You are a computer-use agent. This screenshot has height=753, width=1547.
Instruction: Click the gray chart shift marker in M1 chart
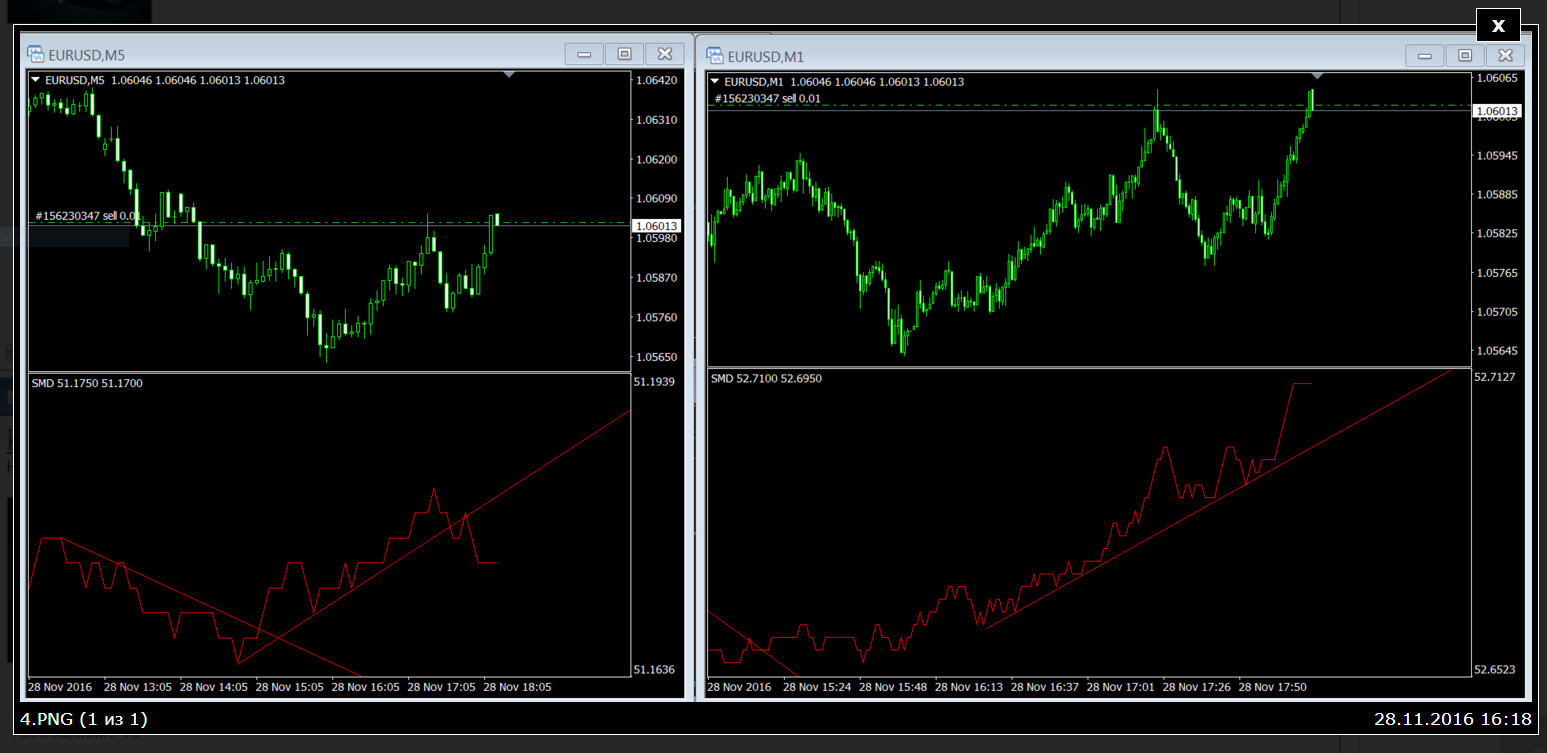pos(1317,76)
